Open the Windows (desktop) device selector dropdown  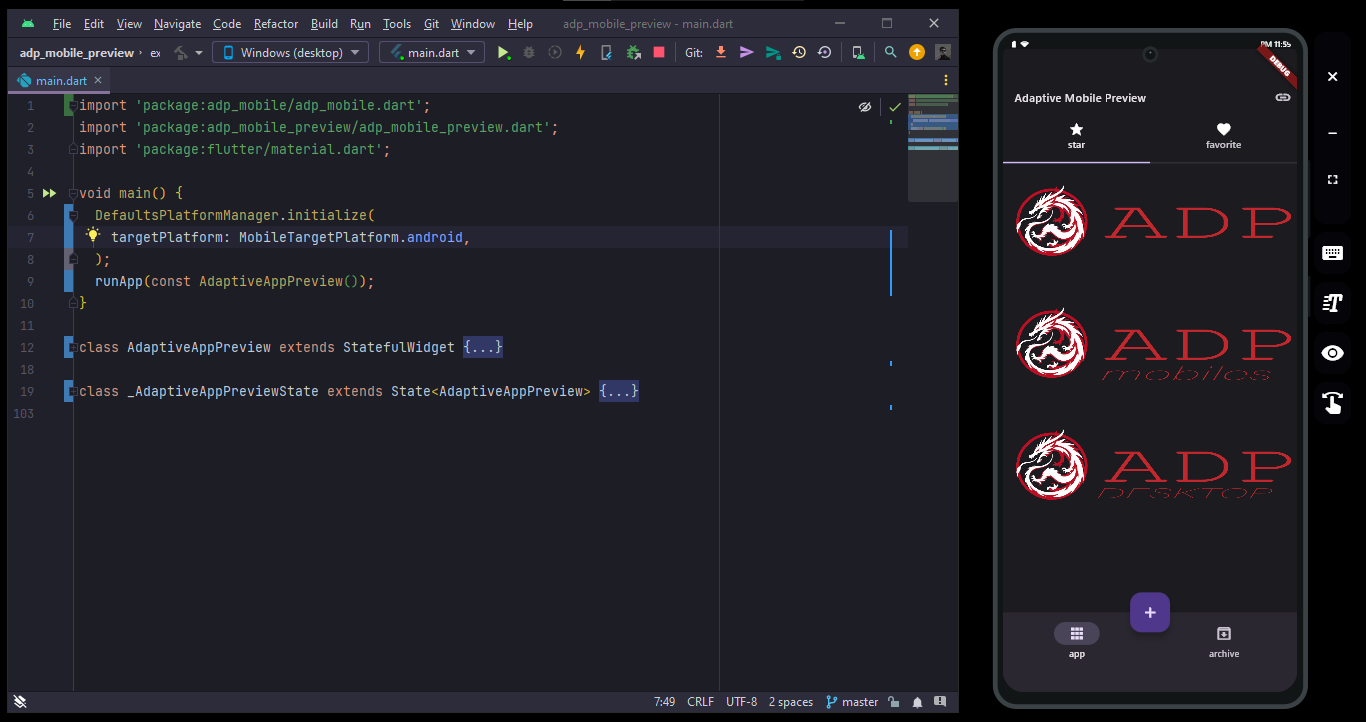[290, 52]
